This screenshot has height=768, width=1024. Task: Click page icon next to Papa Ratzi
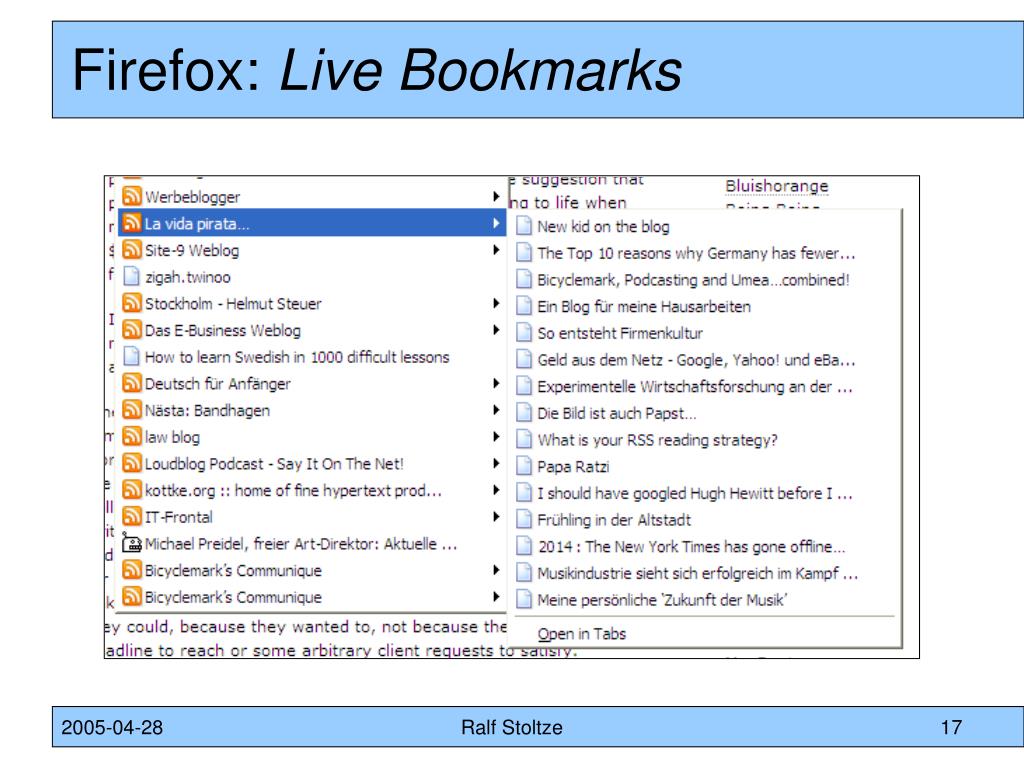coord(524,466)
